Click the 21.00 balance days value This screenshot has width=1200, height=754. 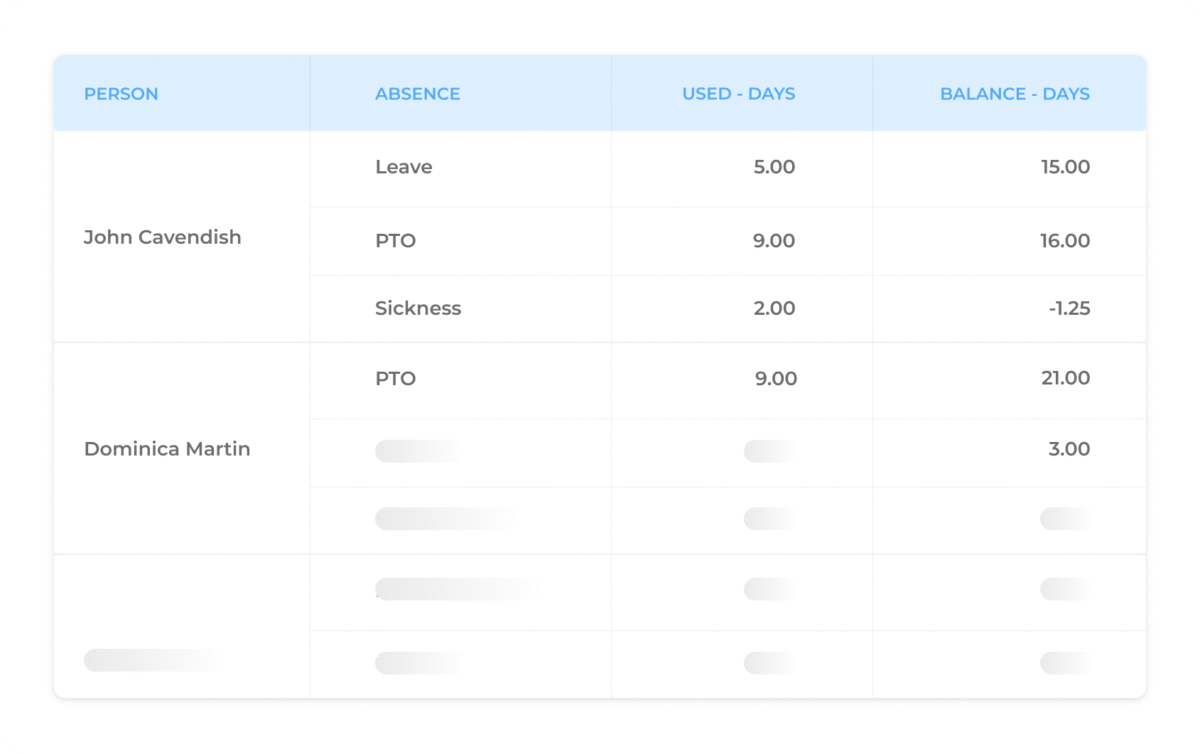tap(1065, 379)
